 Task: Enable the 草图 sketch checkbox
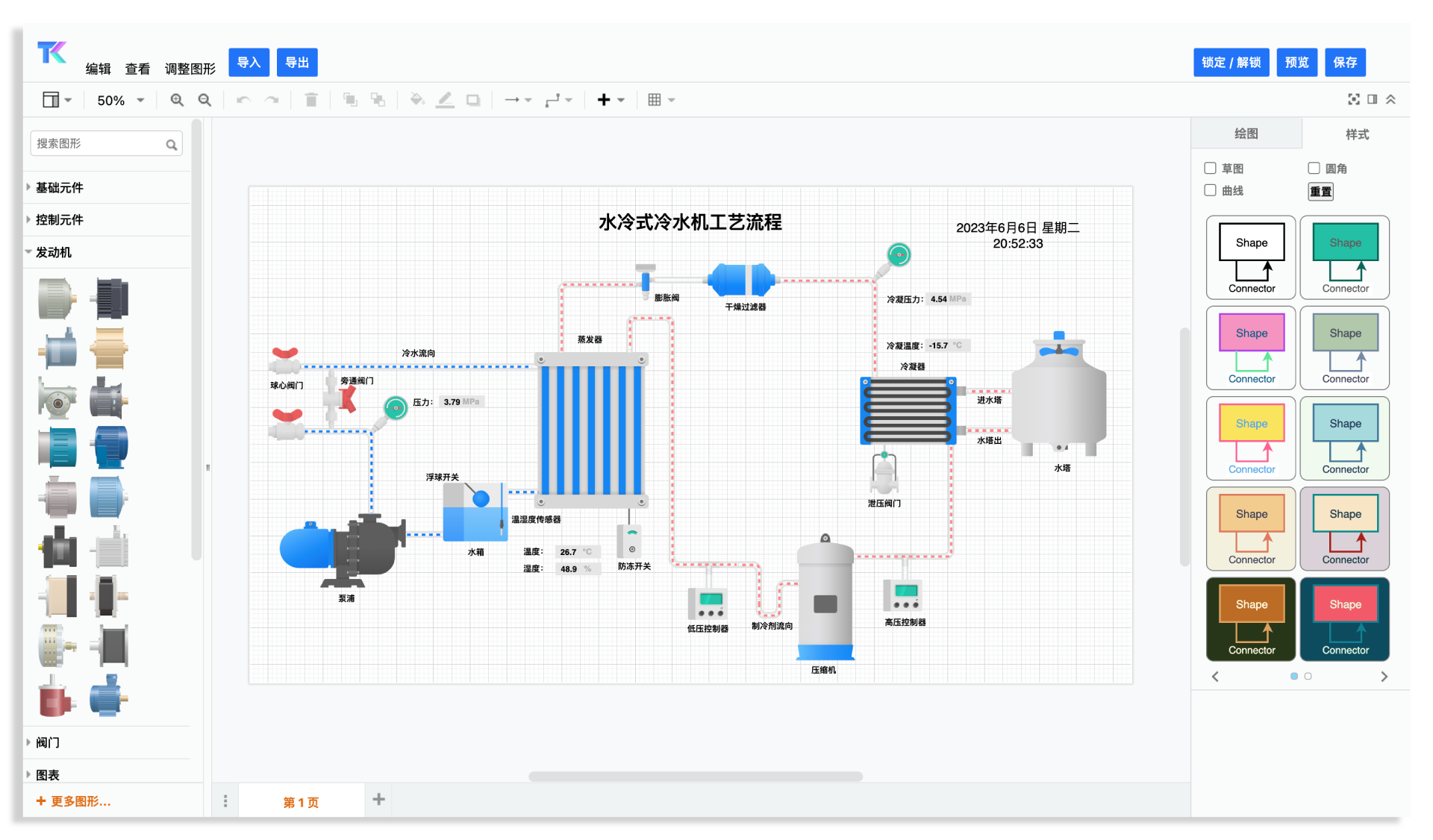(1211, 169)
